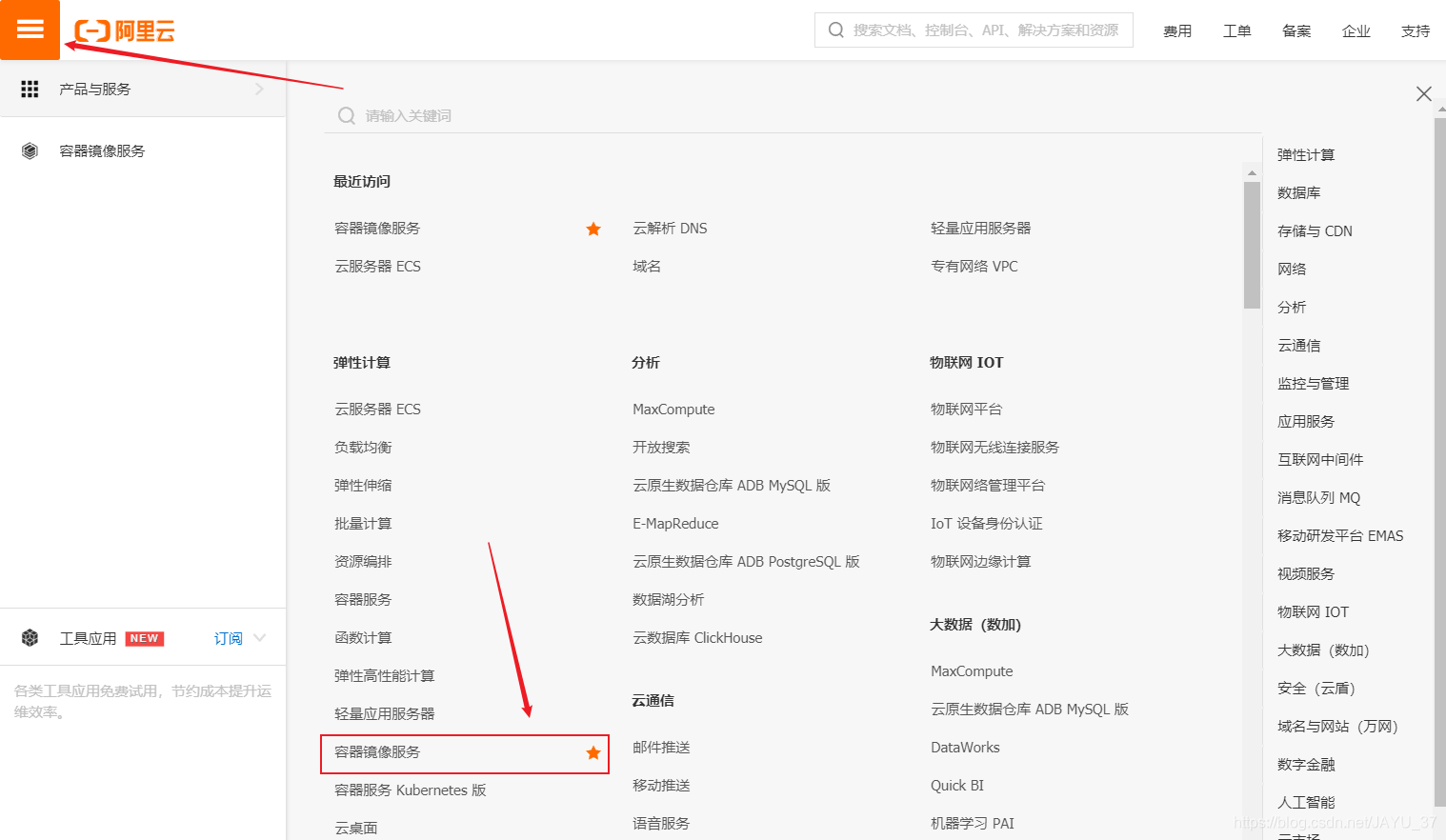Jump to 弹性计算 in the category index
The width and height of the screenshot is (1446, 840).
point(1306,155)
